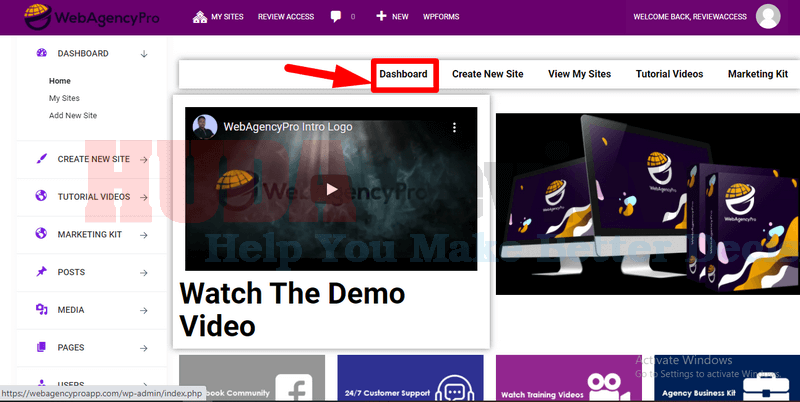Open Create New Site in the sidebar
This screenshot has height=402, width=800.
[94, 159]
